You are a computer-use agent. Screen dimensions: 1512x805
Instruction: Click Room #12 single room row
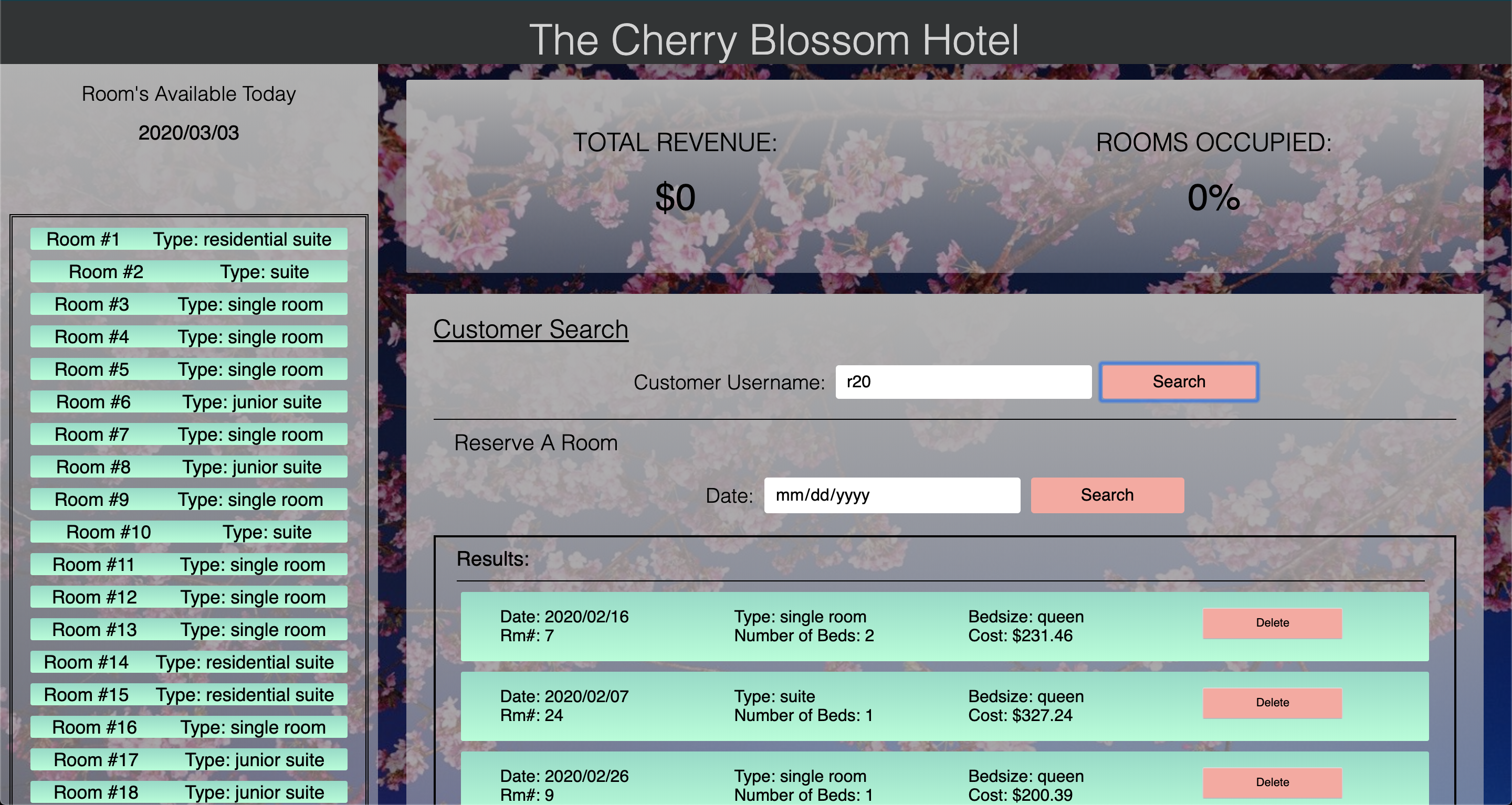188,597
